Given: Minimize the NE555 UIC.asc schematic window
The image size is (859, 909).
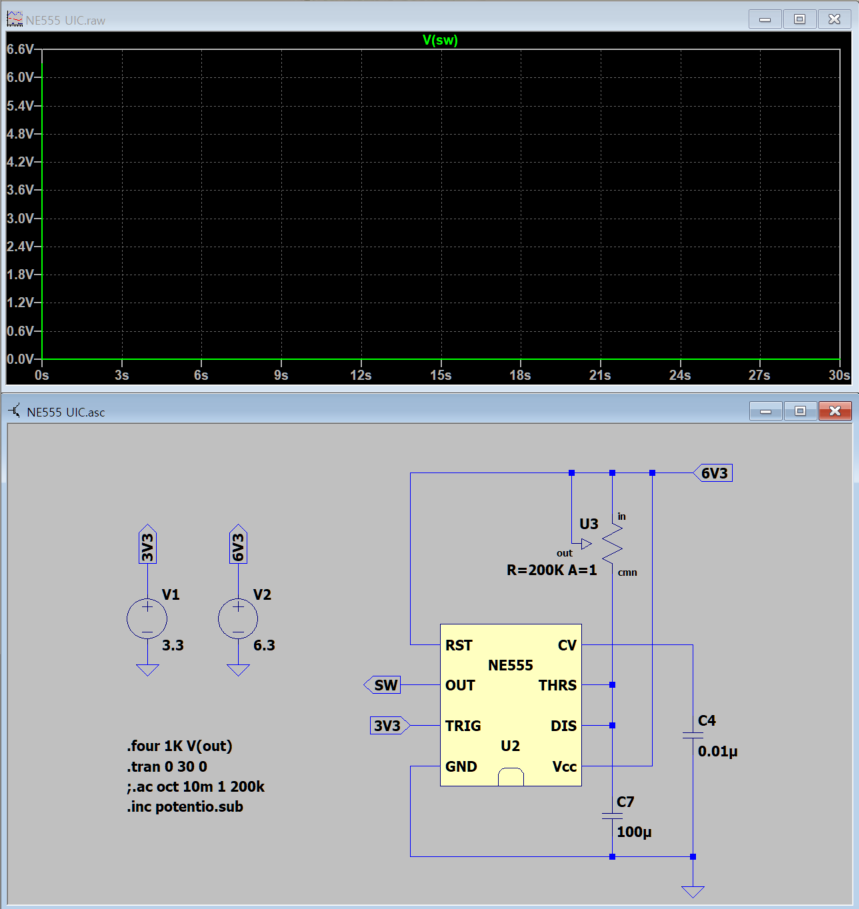Looking at the screenshot, I should 767,411.
